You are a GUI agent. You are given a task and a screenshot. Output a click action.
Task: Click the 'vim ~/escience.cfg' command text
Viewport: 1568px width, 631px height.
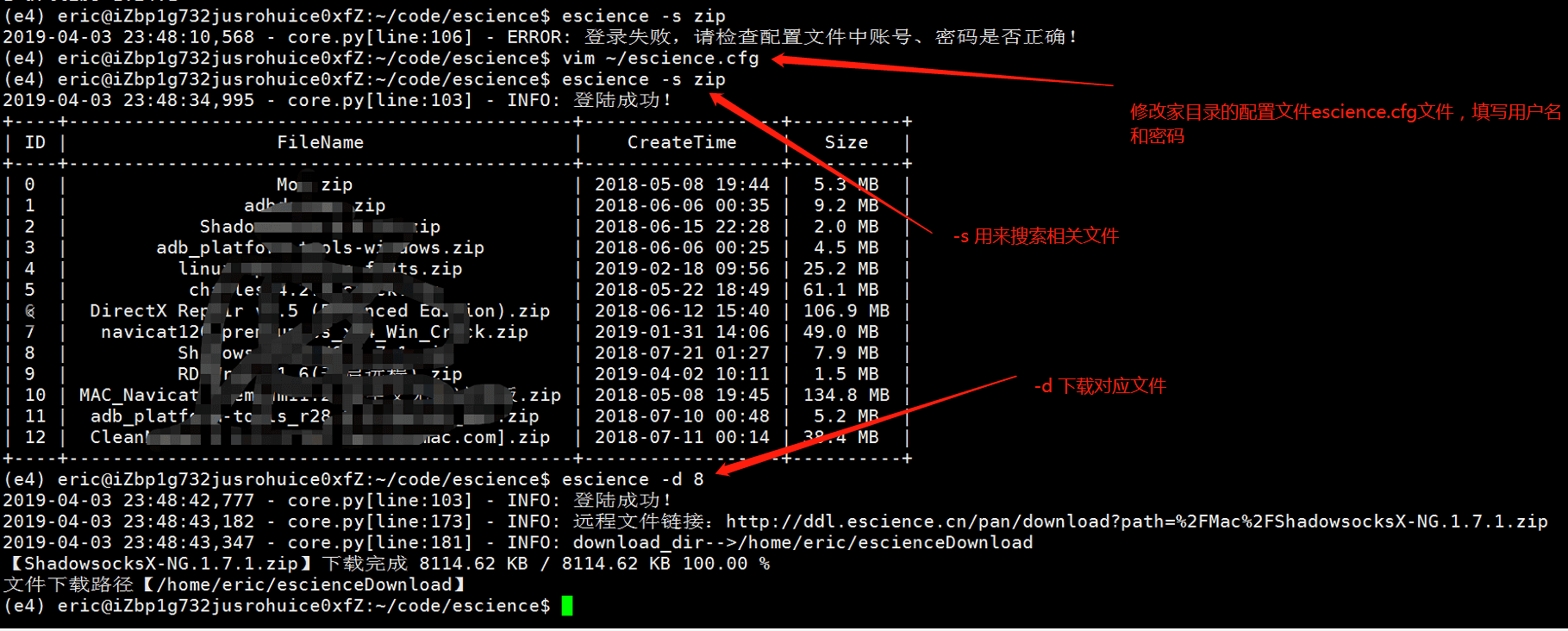(x=660, y=59)
